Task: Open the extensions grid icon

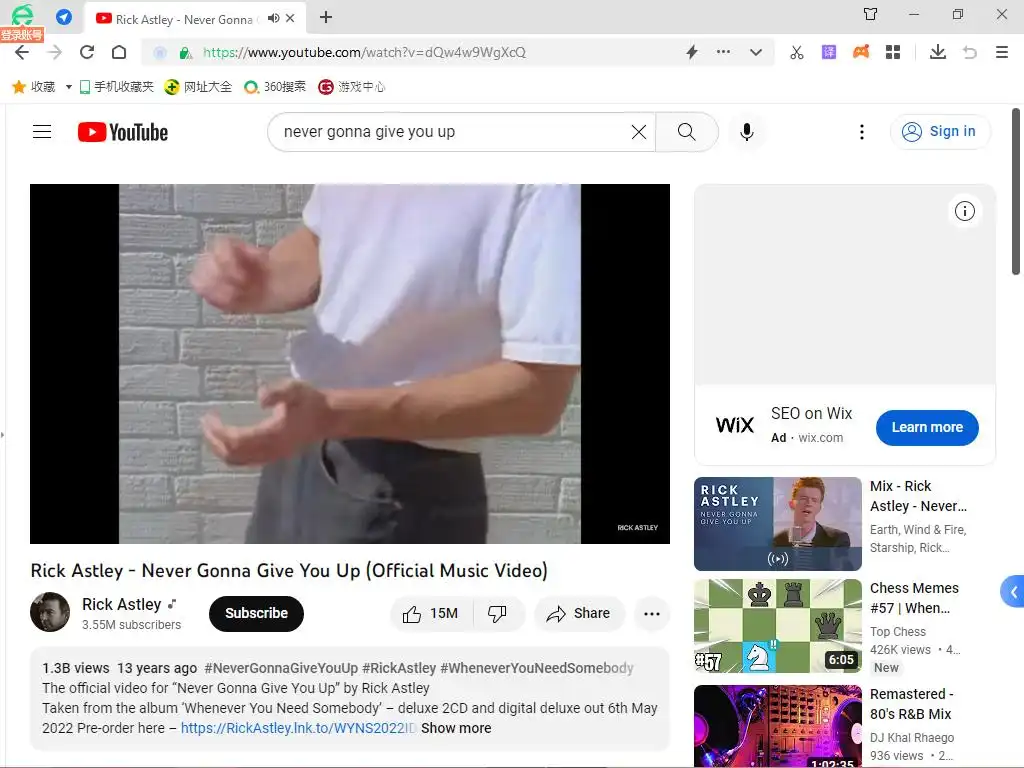Action: pyautogui.click(x=893, y=52)
